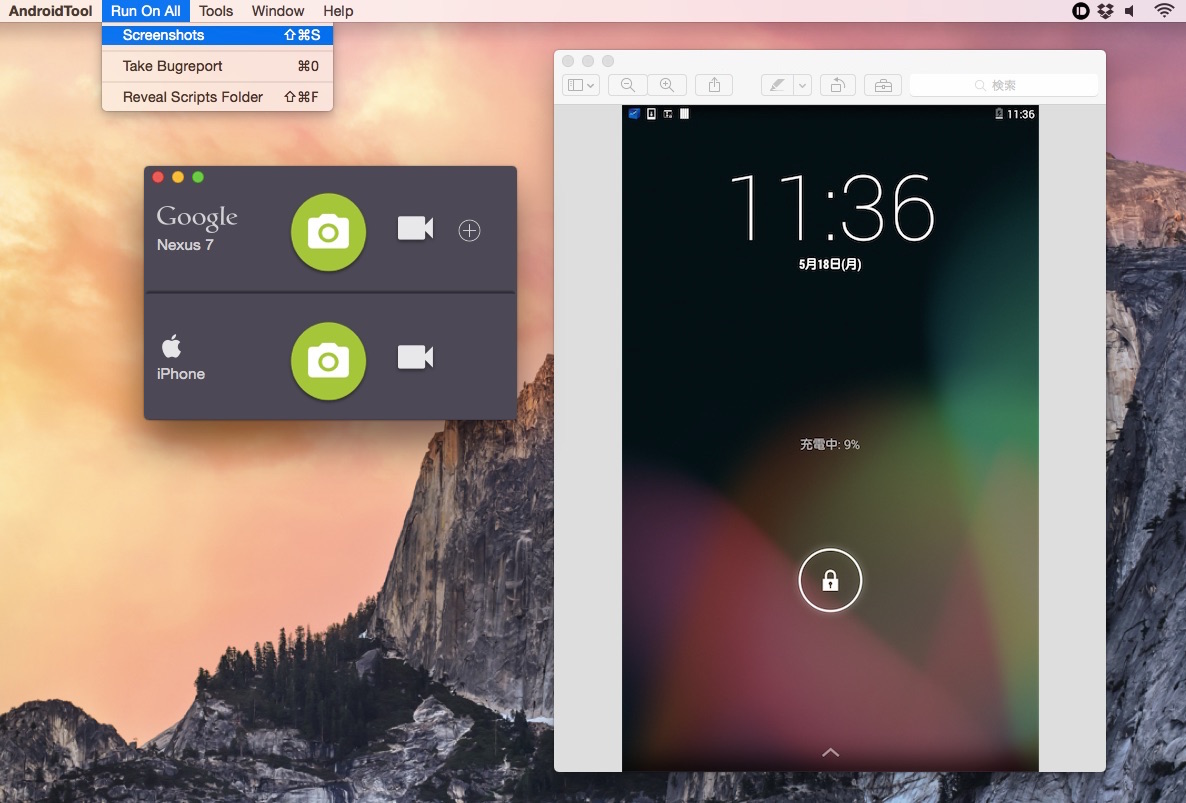
Task: Record video from the iPhone
Action: pos(415,357)
